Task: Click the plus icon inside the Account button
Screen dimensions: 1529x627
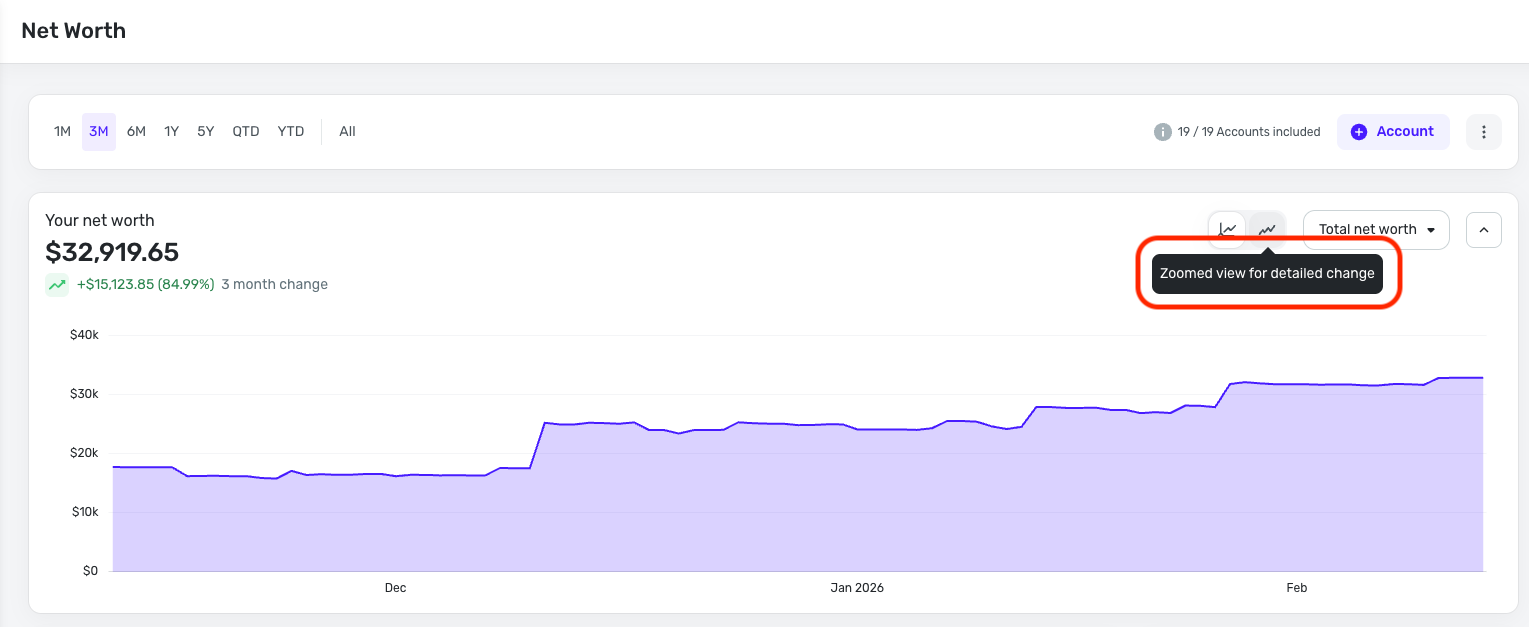Action: [x=1359, y=131]
